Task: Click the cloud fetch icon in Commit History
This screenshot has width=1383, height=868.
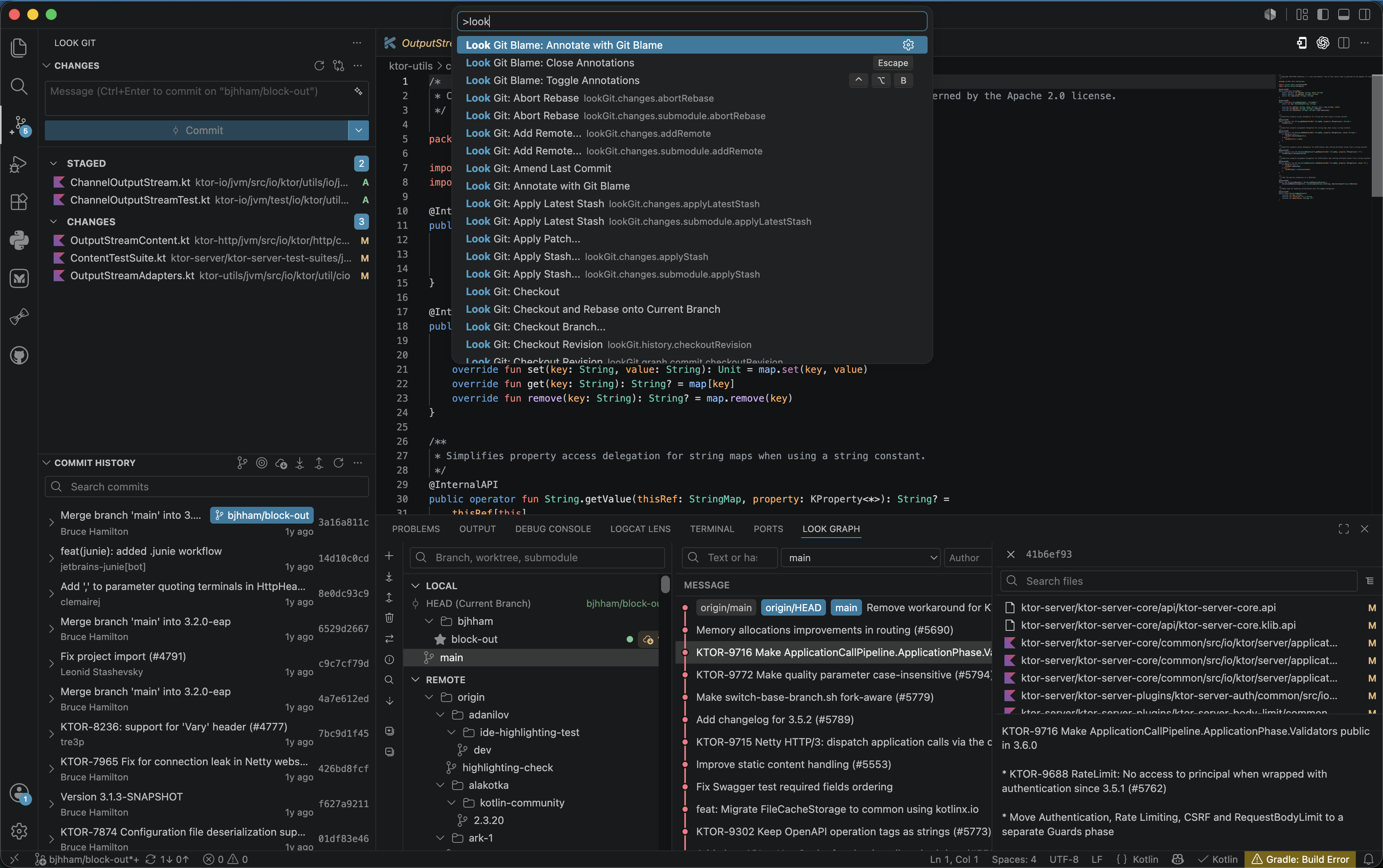Action: [x=281, y=463]
